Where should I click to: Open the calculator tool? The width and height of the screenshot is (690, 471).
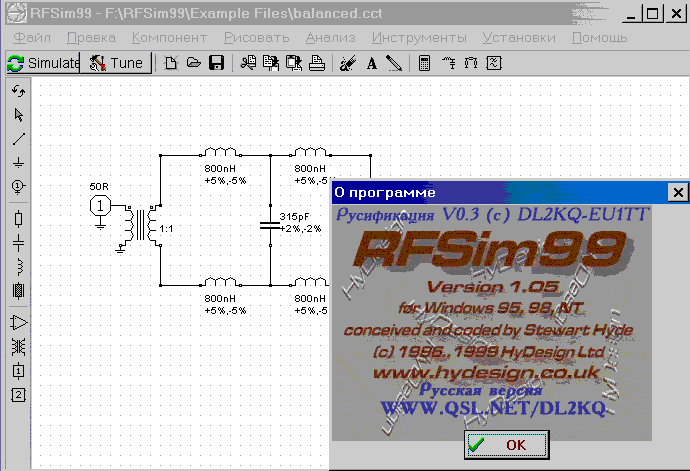click(x=424, y=63)
